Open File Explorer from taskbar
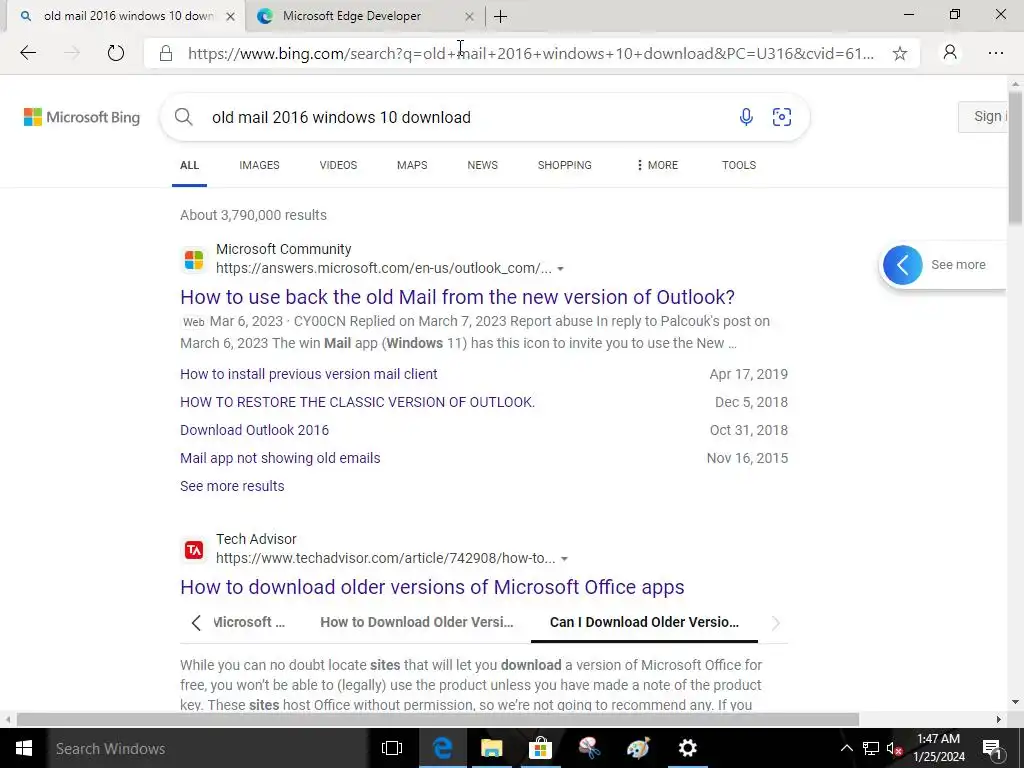1024x768 pixels. point(492,748)
